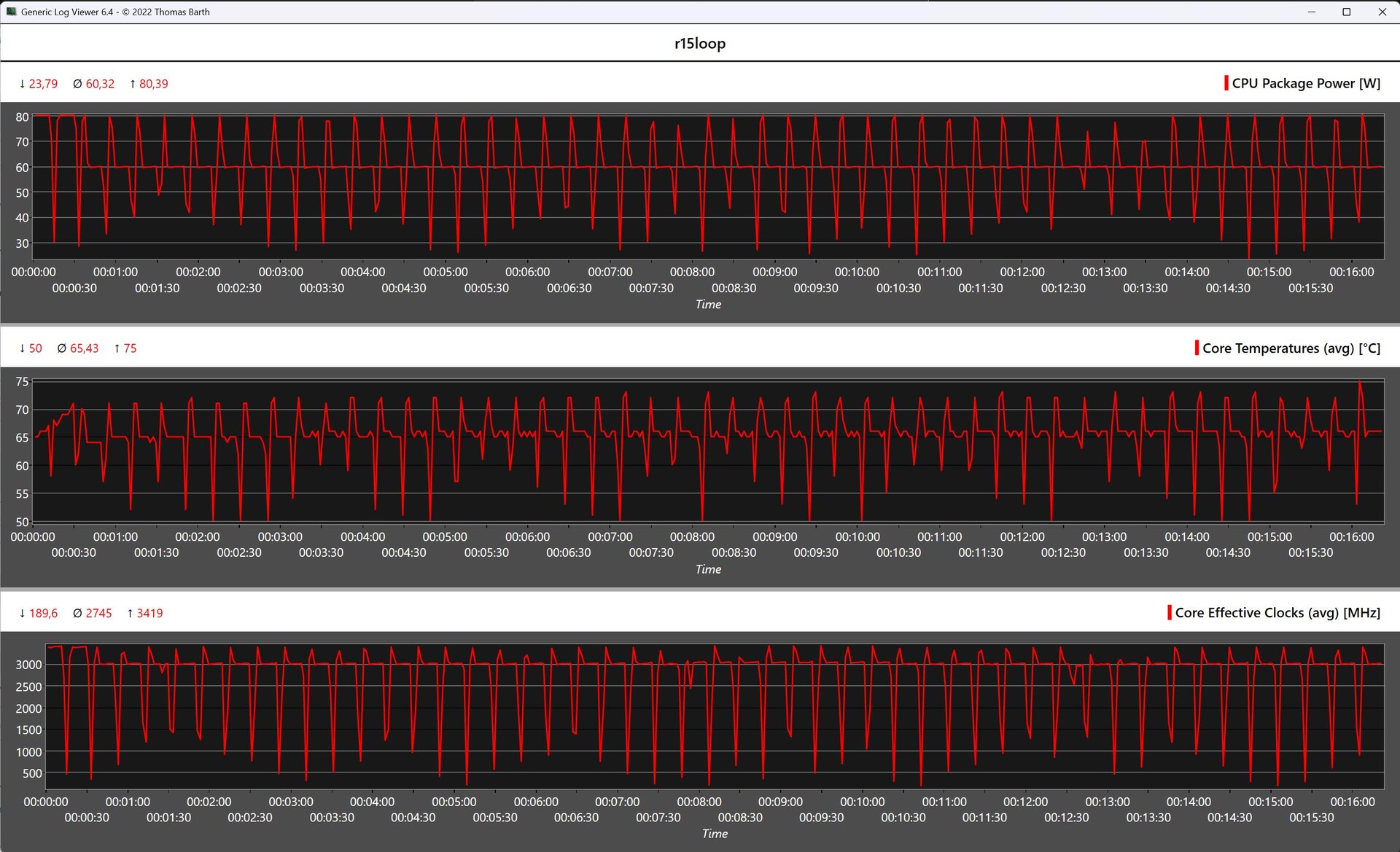Click the minimum clock value 189,6
The image size is (1400, 852).
pyautogui.click(x=43, y=613)
